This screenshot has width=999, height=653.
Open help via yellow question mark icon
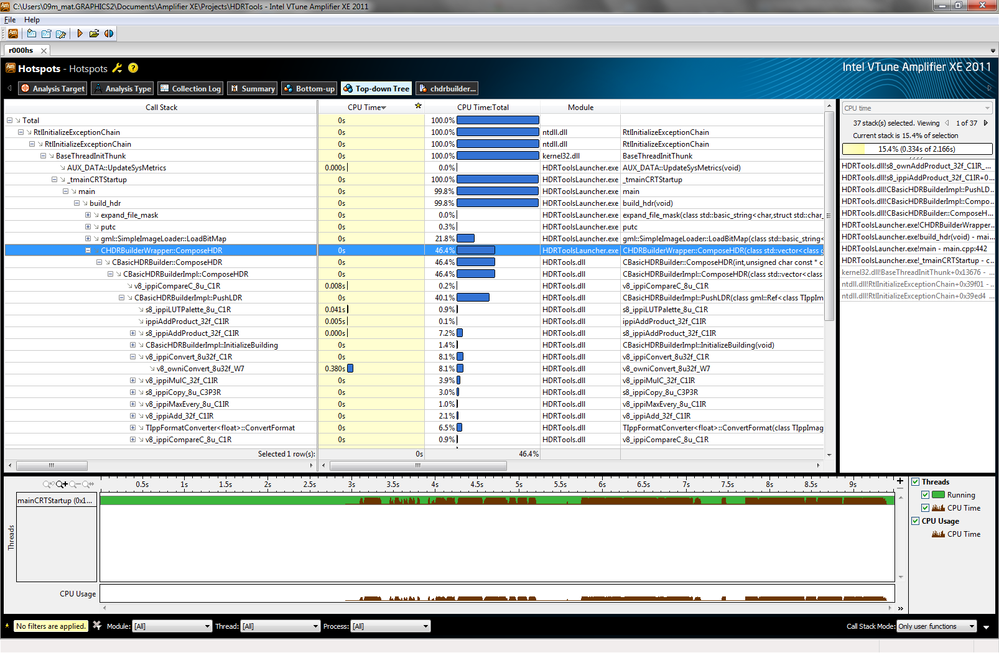[133, 68]
